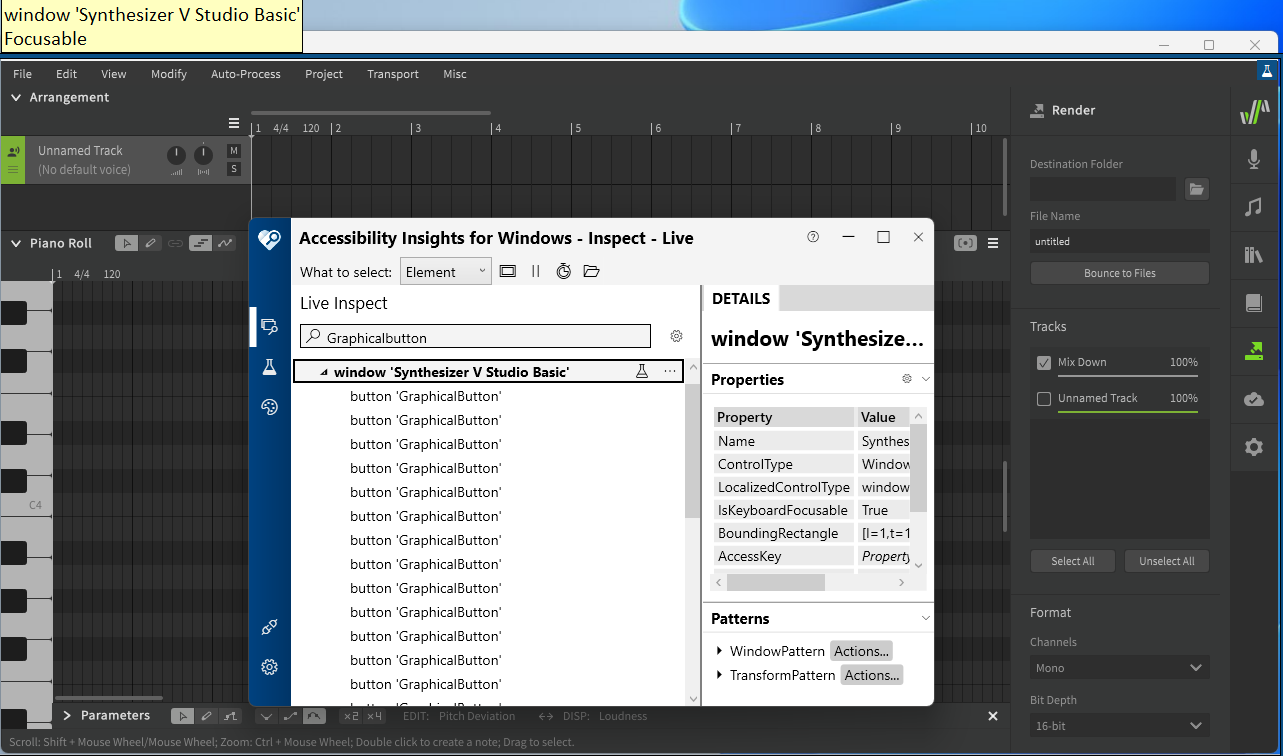This screenshot has height=756, width=1283.
Task: Open Live Inspect page in Accessibility Insights sidebar
Action: [269, 326]
